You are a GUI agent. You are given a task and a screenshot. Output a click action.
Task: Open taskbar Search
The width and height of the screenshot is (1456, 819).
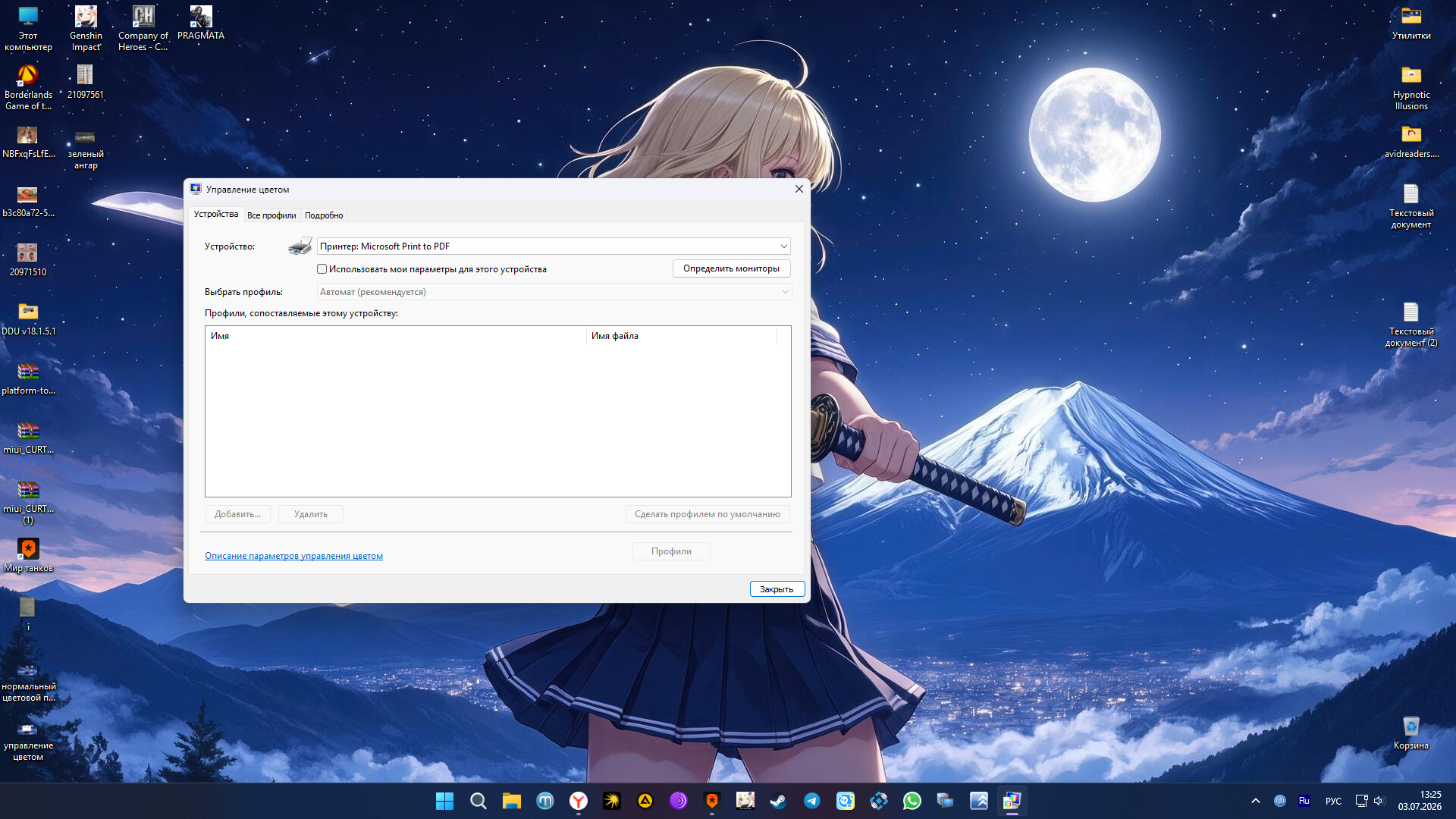[478, 801]
